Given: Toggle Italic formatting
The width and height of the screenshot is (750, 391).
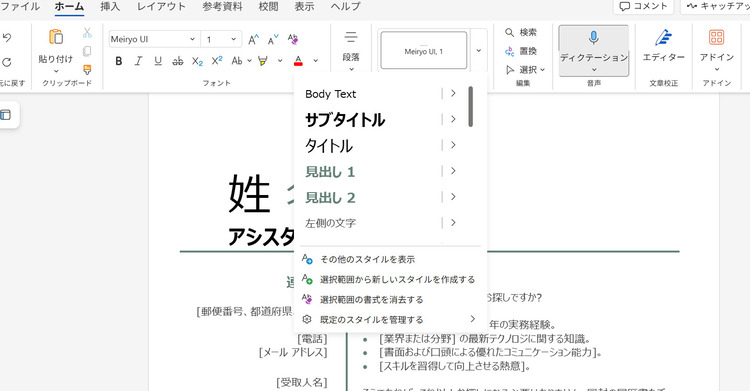Looking at the screenshot, I should 138,61.
